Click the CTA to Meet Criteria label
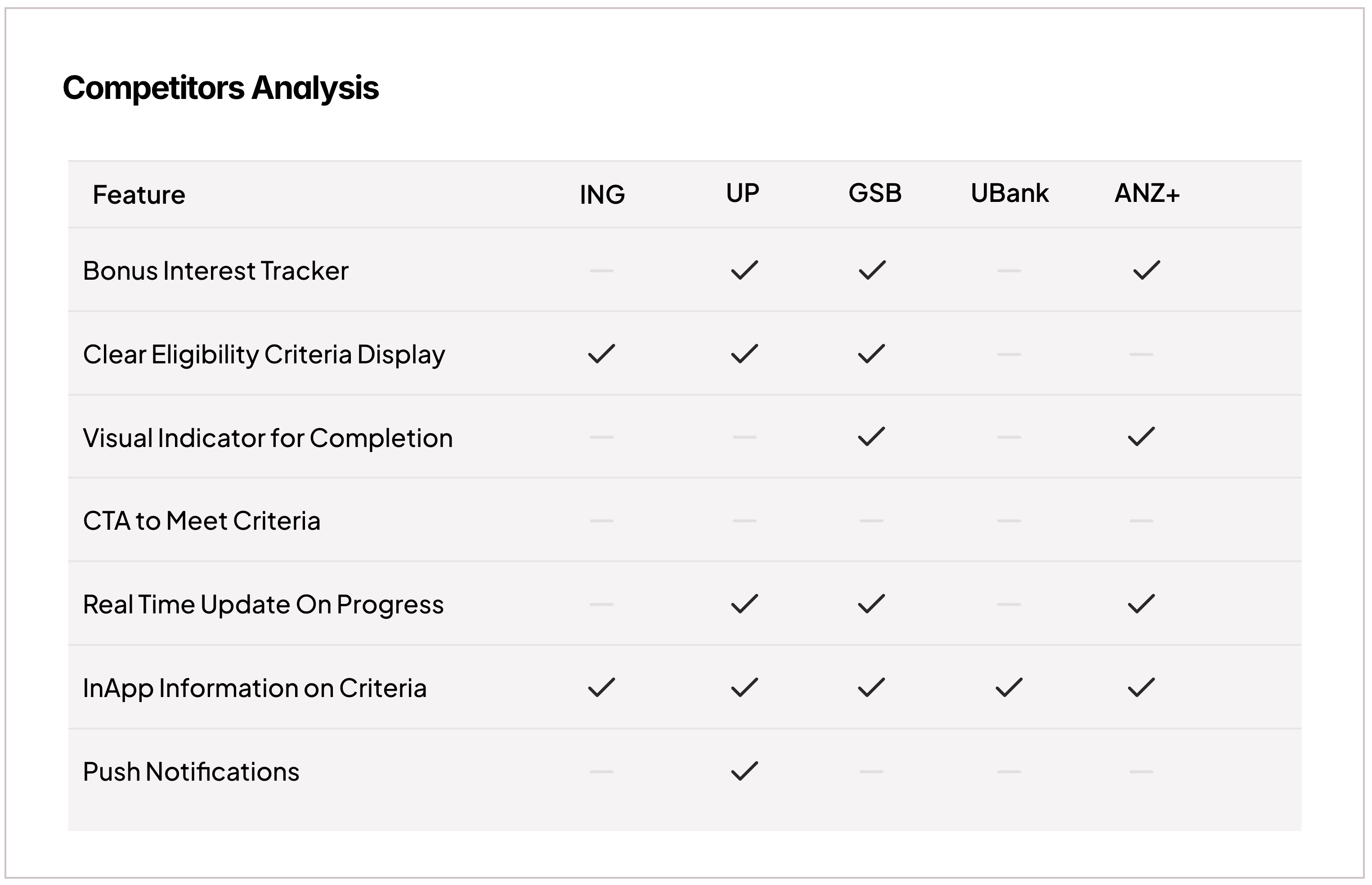Image resolution: width=1372 pixels, height=885 pixels. click(202, 521)
